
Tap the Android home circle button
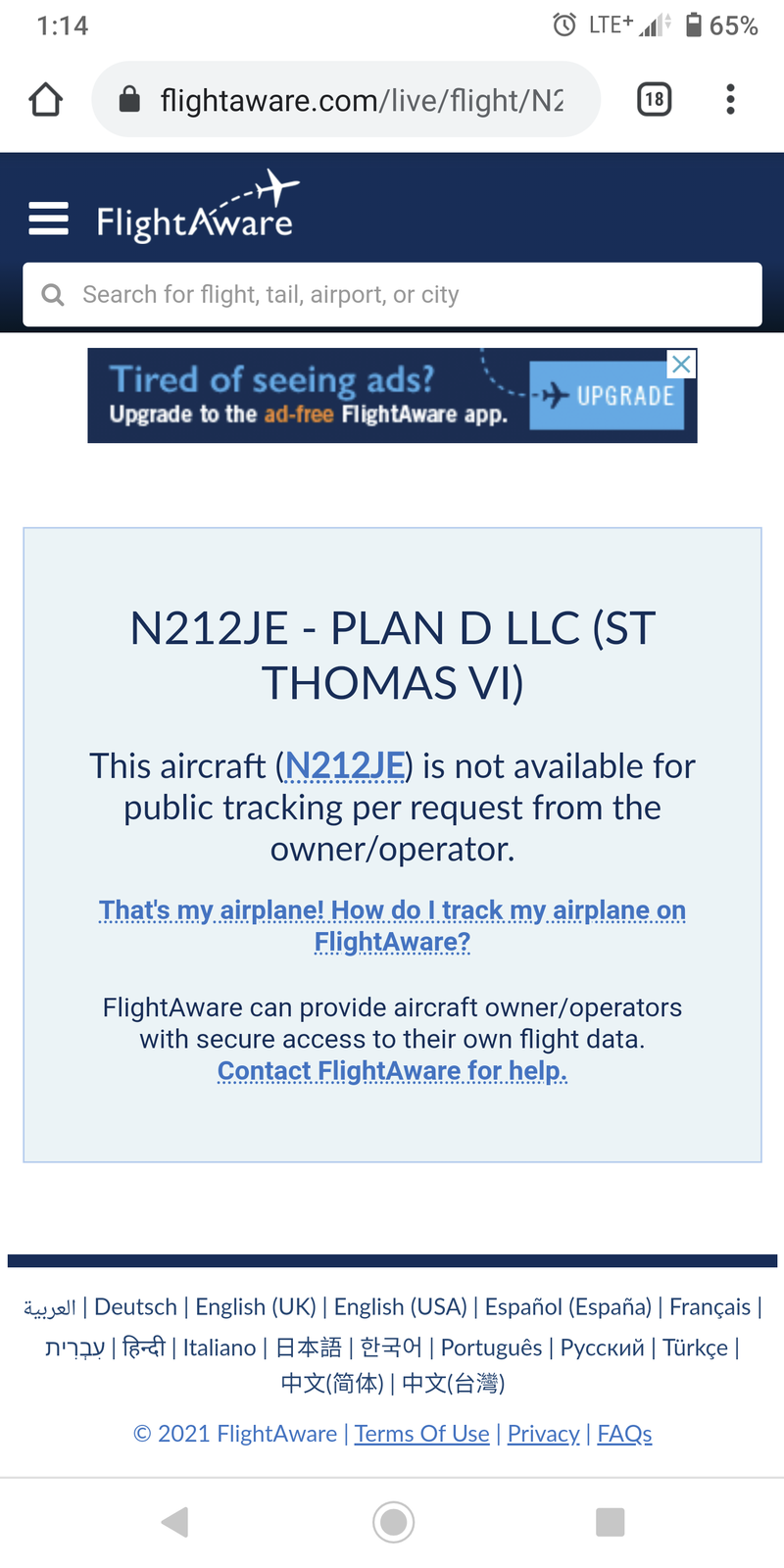[x=393, y=1522]
